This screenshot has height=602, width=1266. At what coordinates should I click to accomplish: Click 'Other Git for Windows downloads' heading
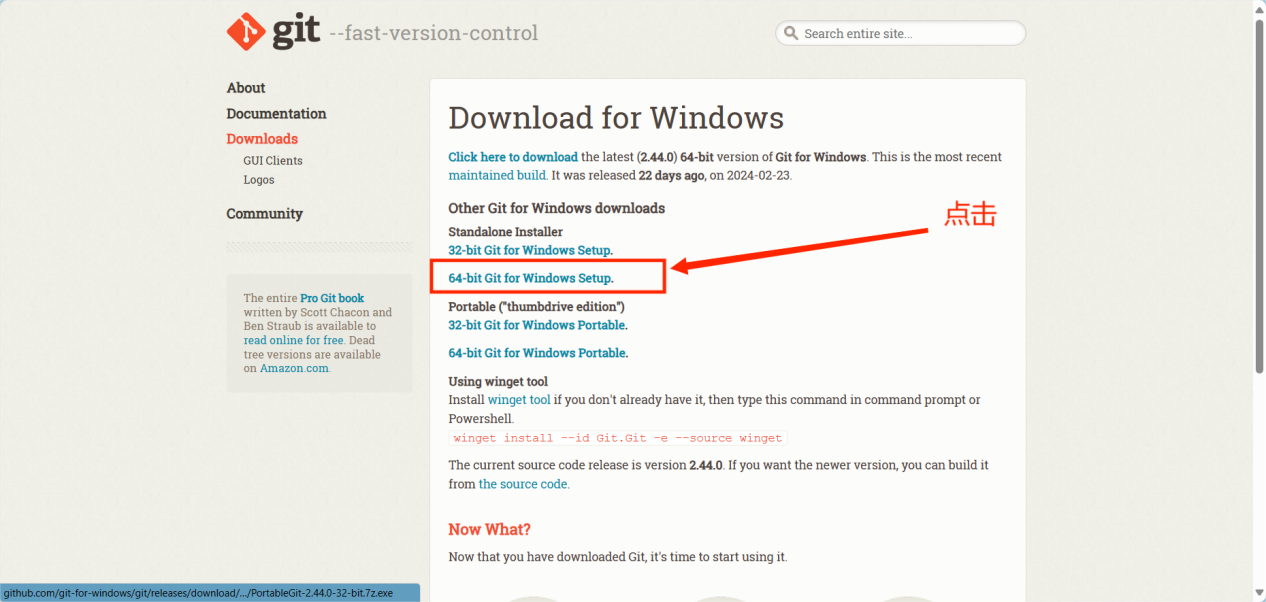(x=556, y=208)
